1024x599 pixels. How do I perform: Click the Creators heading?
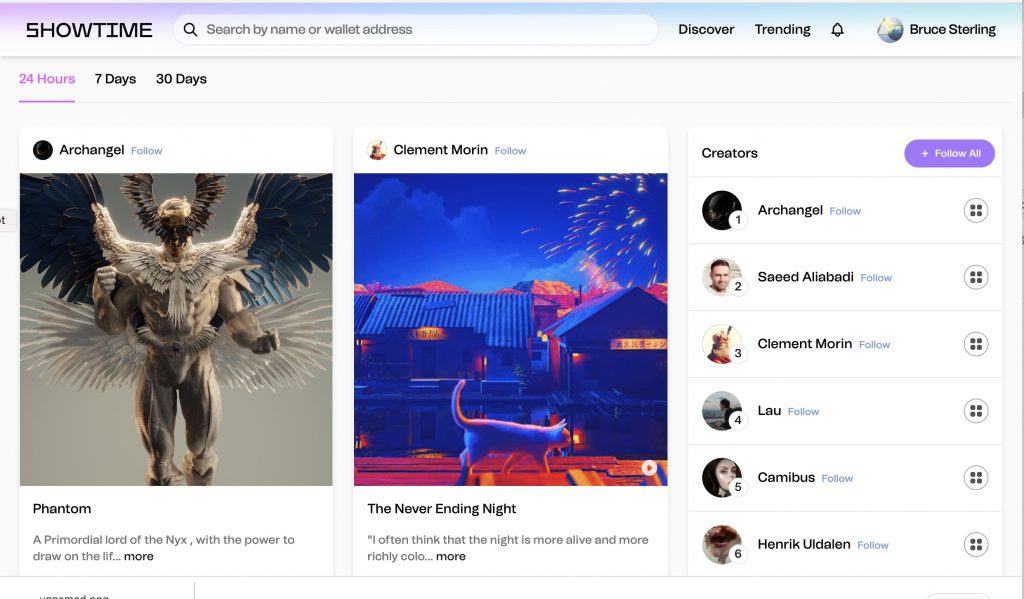click(x=729, y=153)
